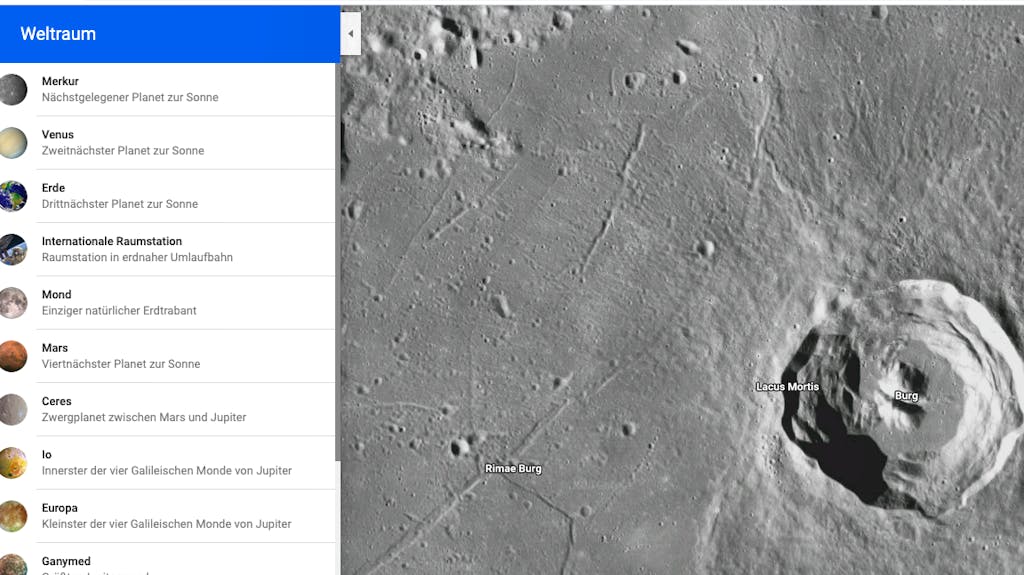Viewport: 1024px width, 575px height.
Task: Choose Internationale Raumstation entry
Action: click(167, 250)
